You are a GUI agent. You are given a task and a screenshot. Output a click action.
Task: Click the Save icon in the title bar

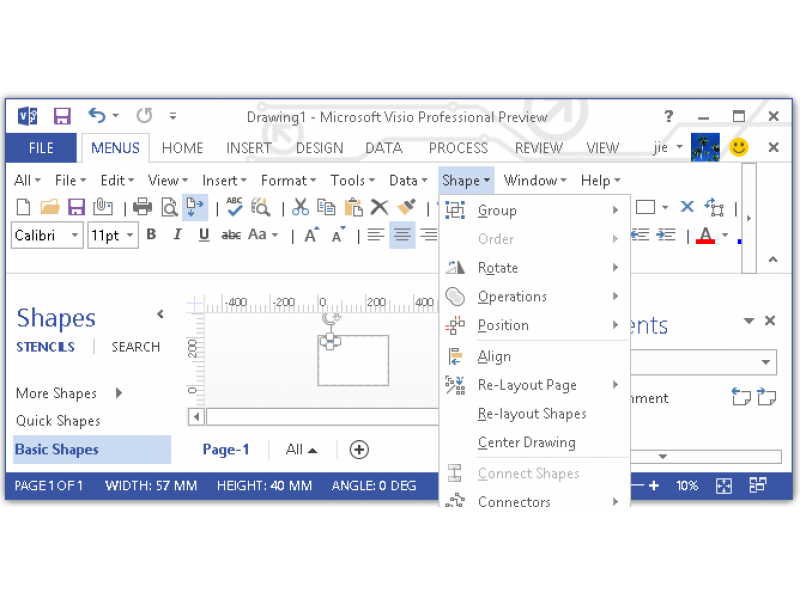click(x=62, y=116)
